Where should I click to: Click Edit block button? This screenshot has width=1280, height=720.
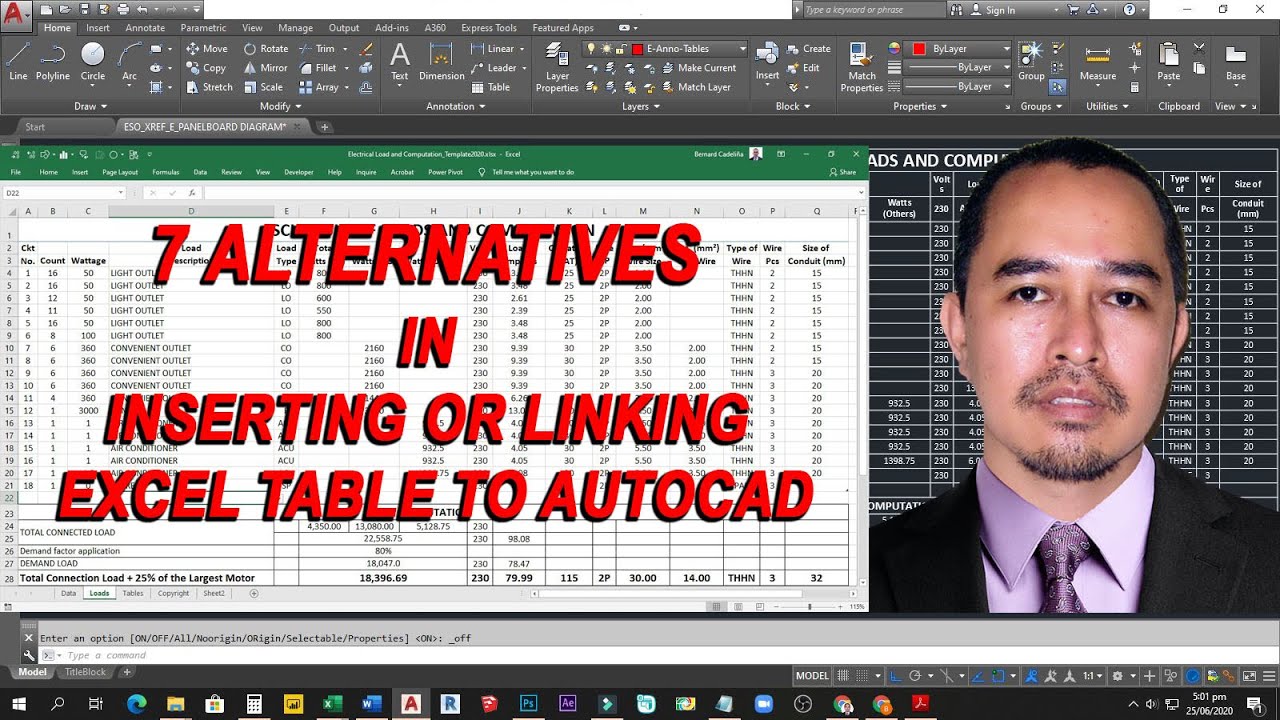[x=803, y=68]
